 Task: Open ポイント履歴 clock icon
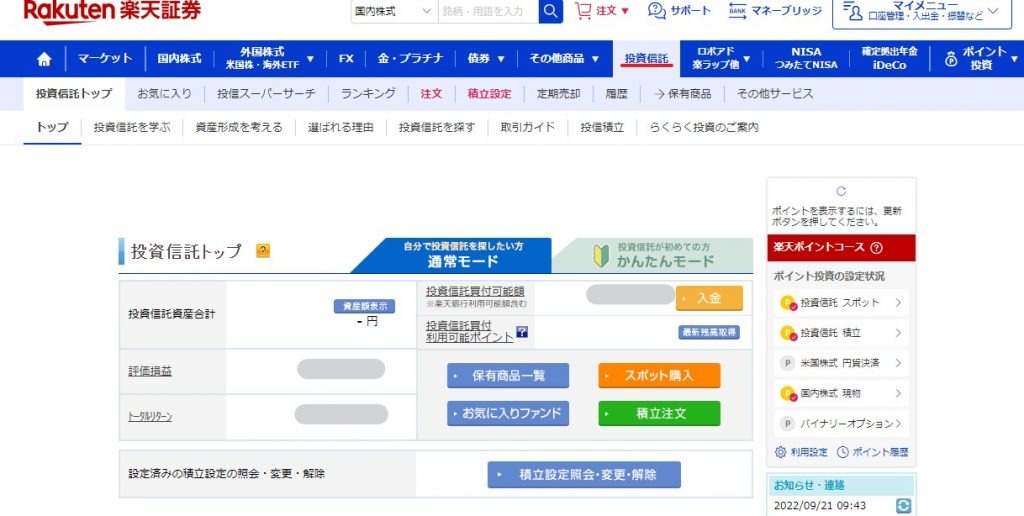pos(842,452)
